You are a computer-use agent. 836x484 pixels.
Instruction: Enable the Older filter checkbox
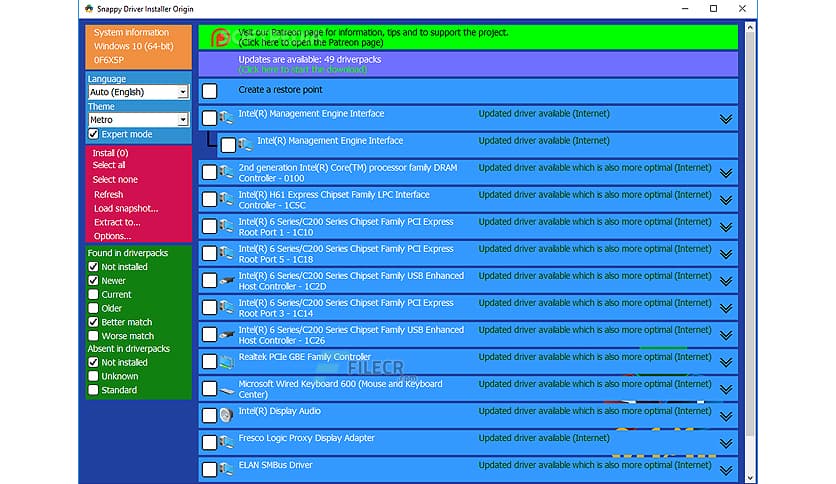[x=93, y=308]
